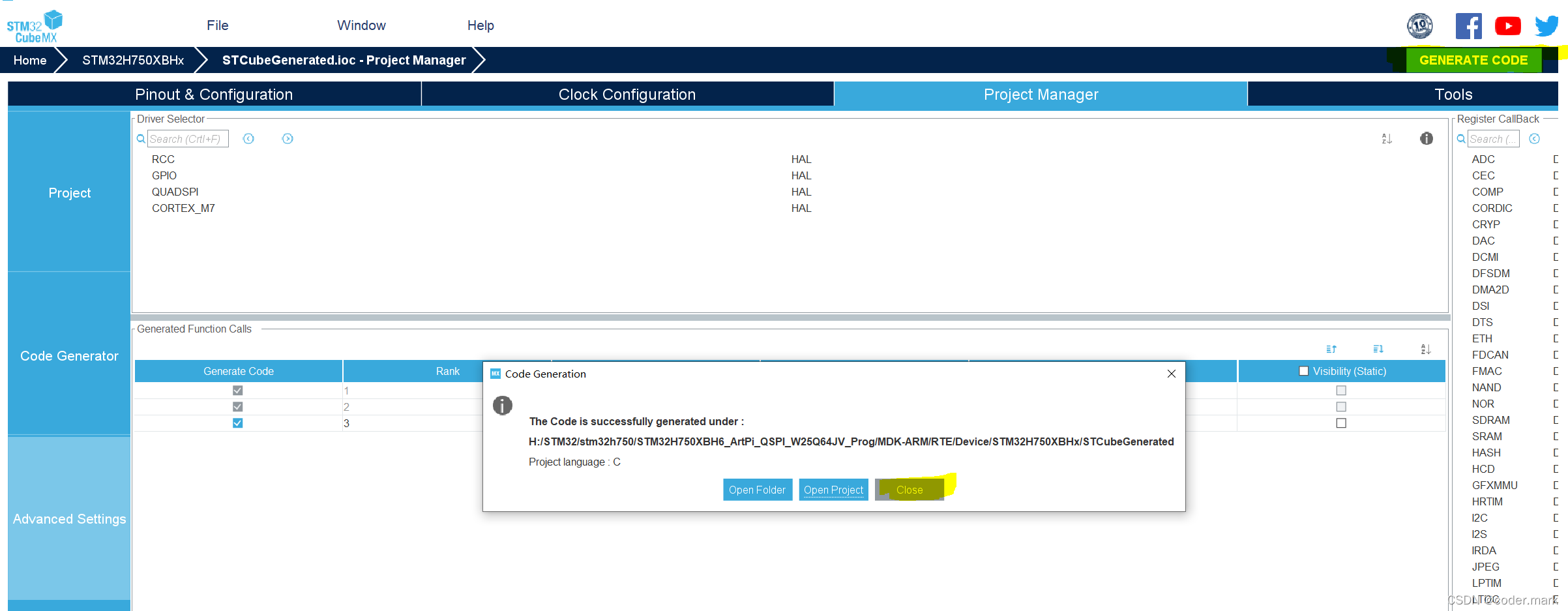Select the Project Manager tab
The height and width of the screenshot is (611, 1568).
1041,94
